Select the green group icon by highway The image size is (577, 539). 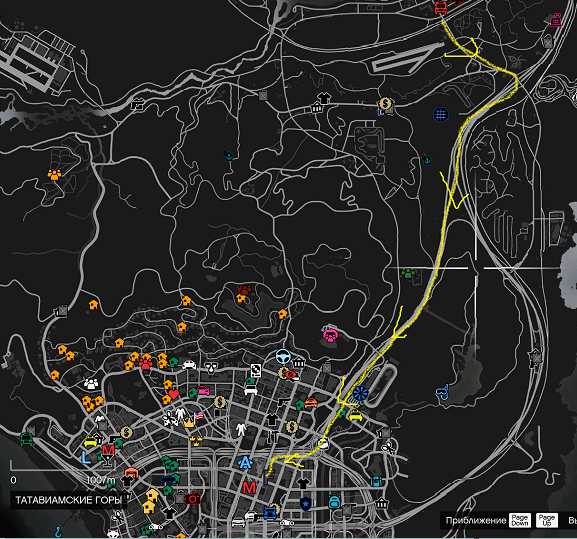coord(408,273)
